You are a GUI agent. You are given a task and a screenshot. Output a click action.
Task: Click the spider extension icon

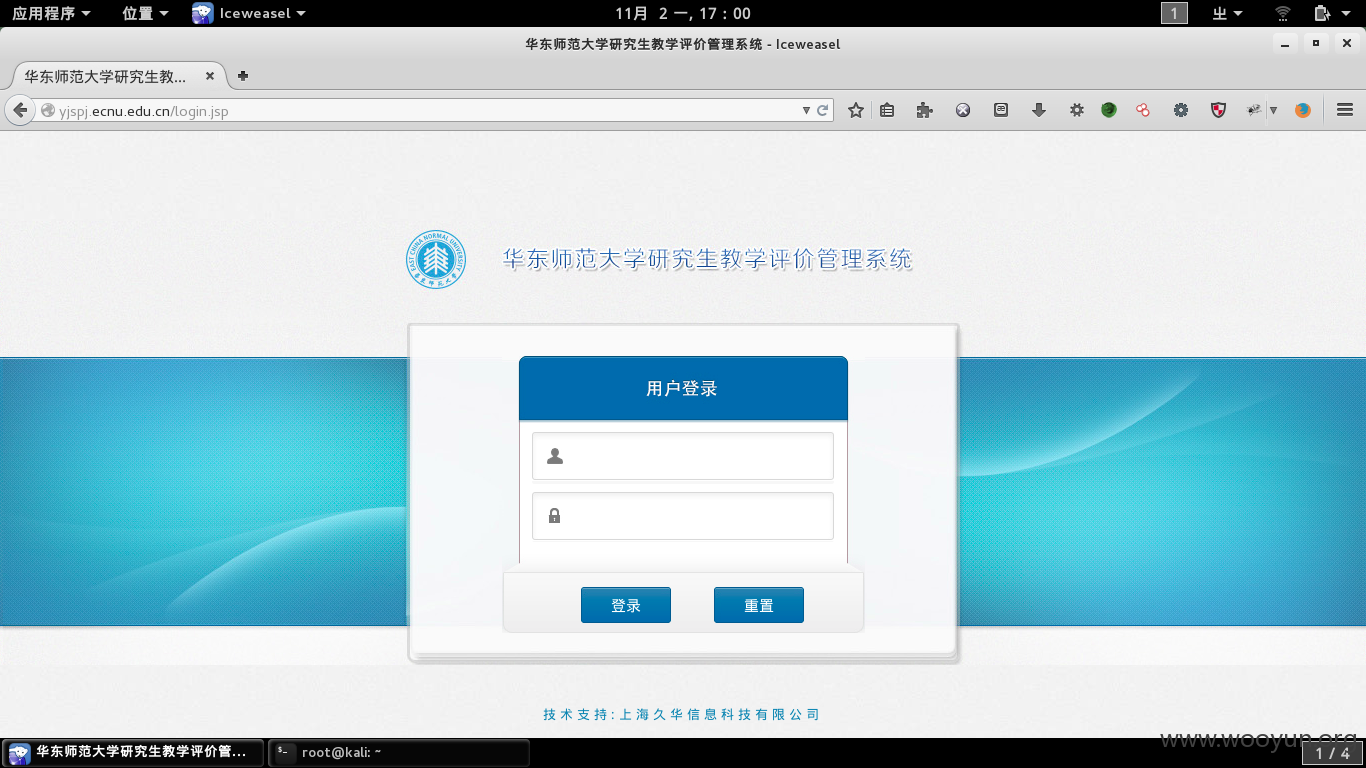(1254, 110)
